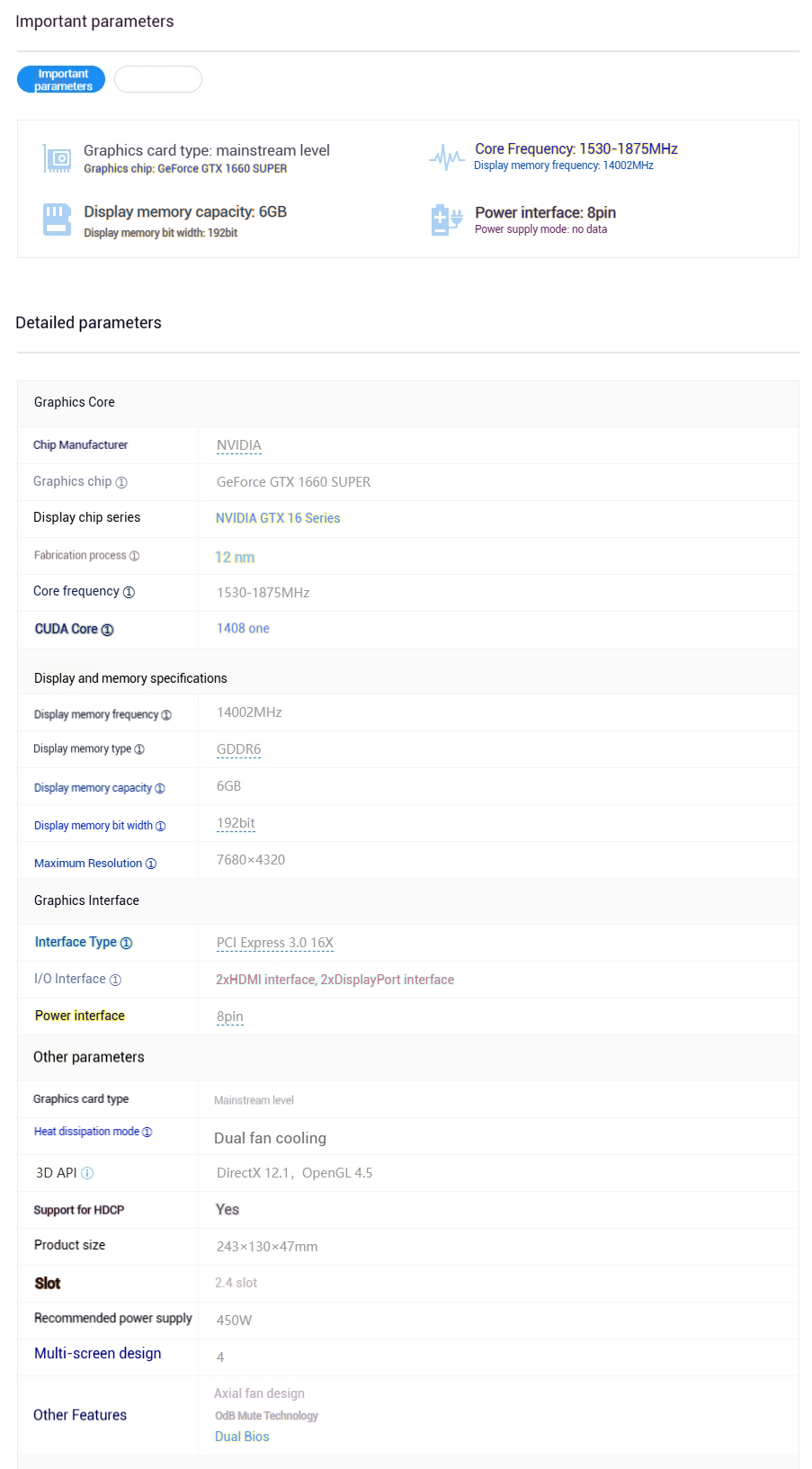
Task: Click the Other parameters section header
Action: [x=89, y=1057]
